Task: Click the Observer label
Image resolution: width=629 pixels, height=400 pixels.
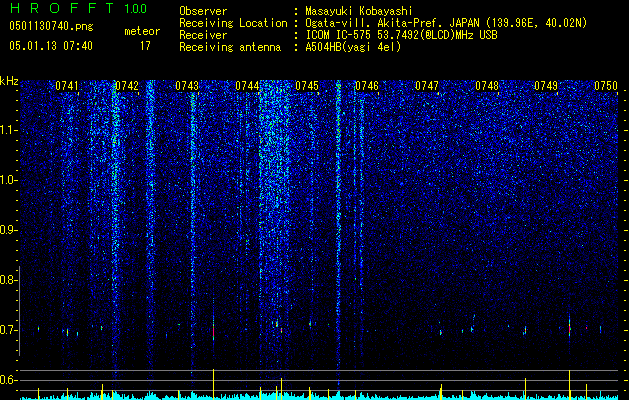Action: point(203,11)
